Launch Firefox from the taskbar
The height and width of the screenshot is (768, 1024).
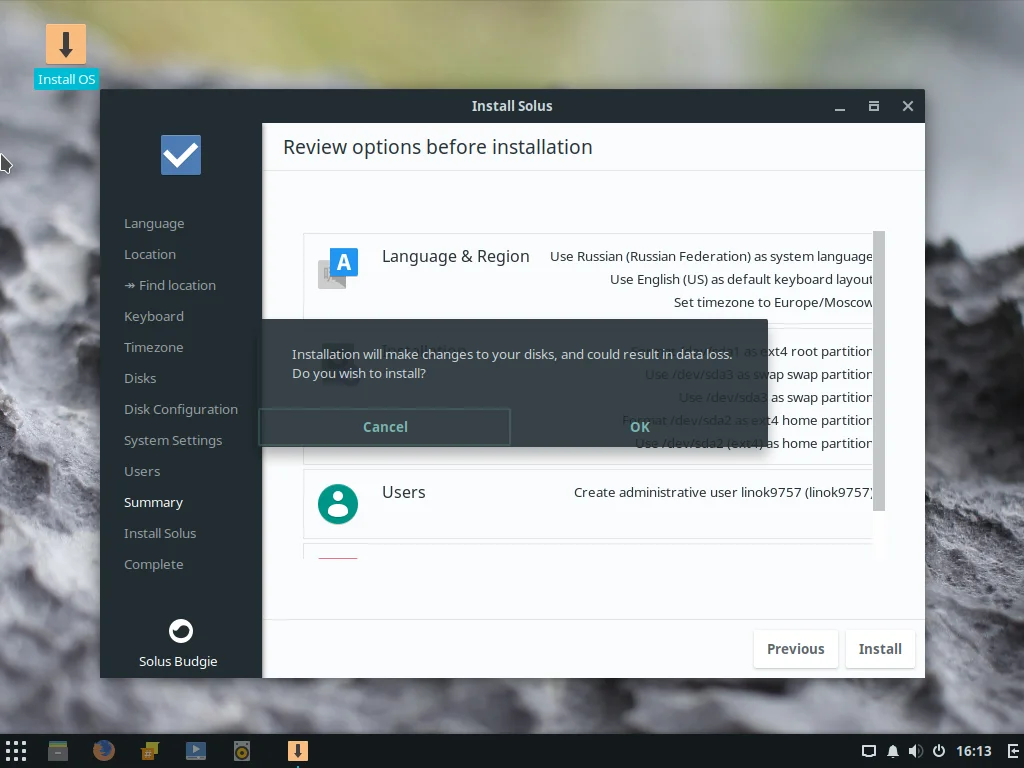[x=104, y=751]
